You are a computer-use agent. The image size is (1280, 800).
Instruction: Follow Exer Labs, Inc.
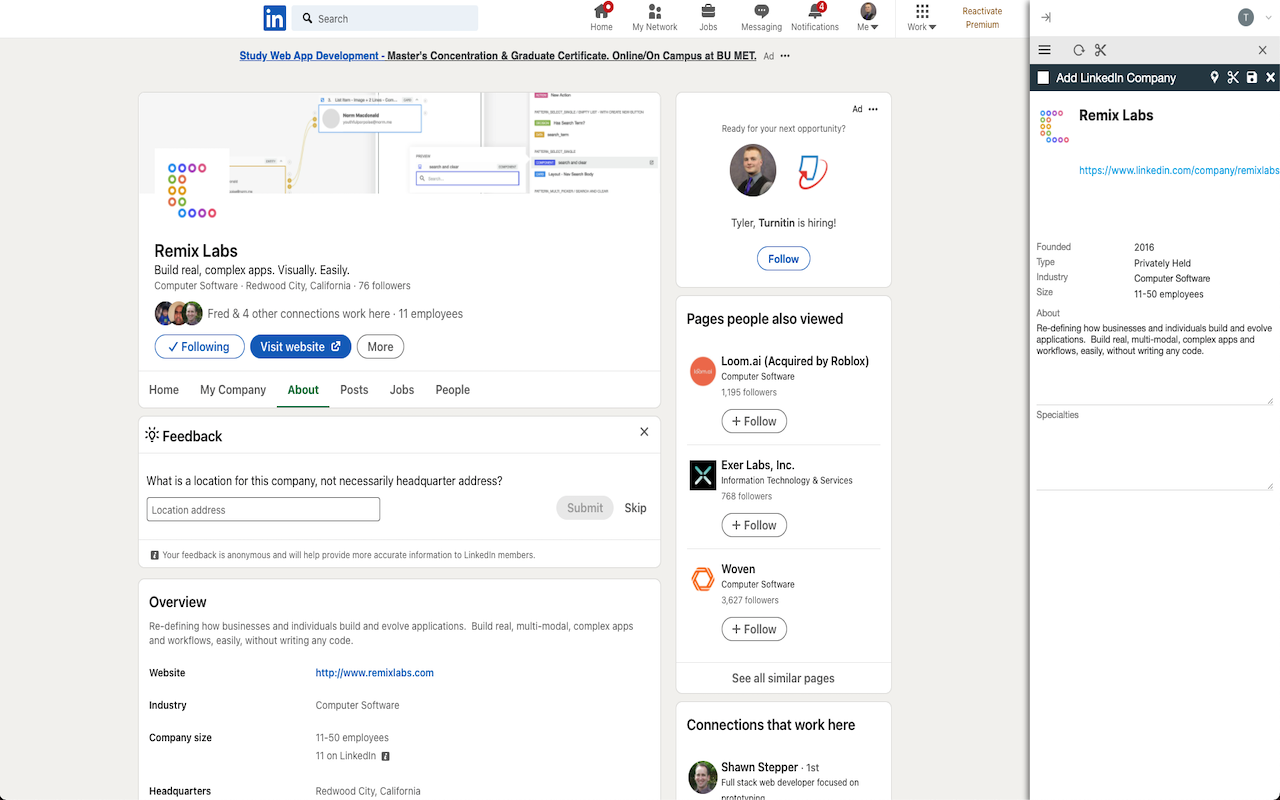754,525
